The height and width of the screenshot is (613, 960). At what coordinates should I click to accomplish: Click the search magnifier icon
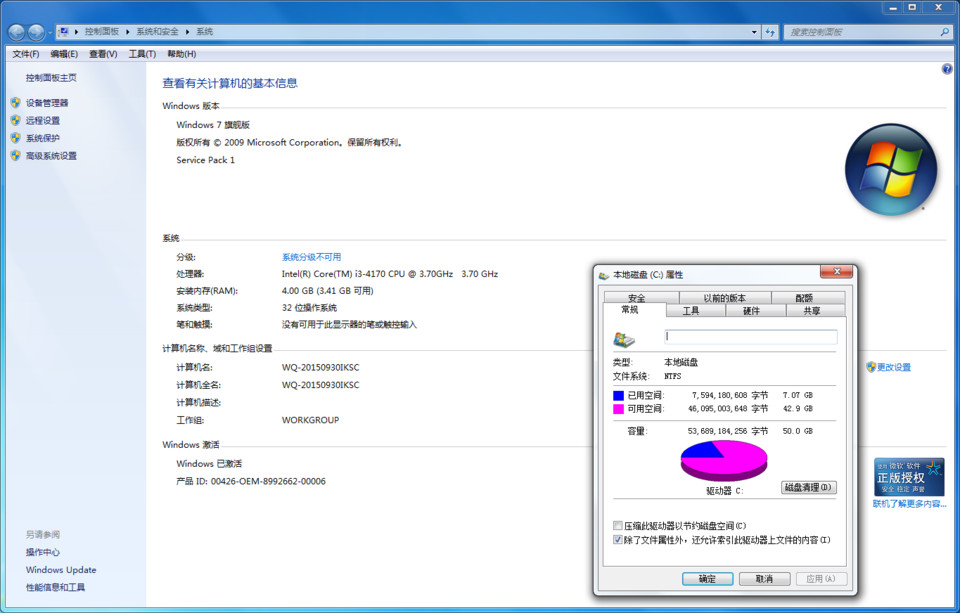[x=945, y=32]
